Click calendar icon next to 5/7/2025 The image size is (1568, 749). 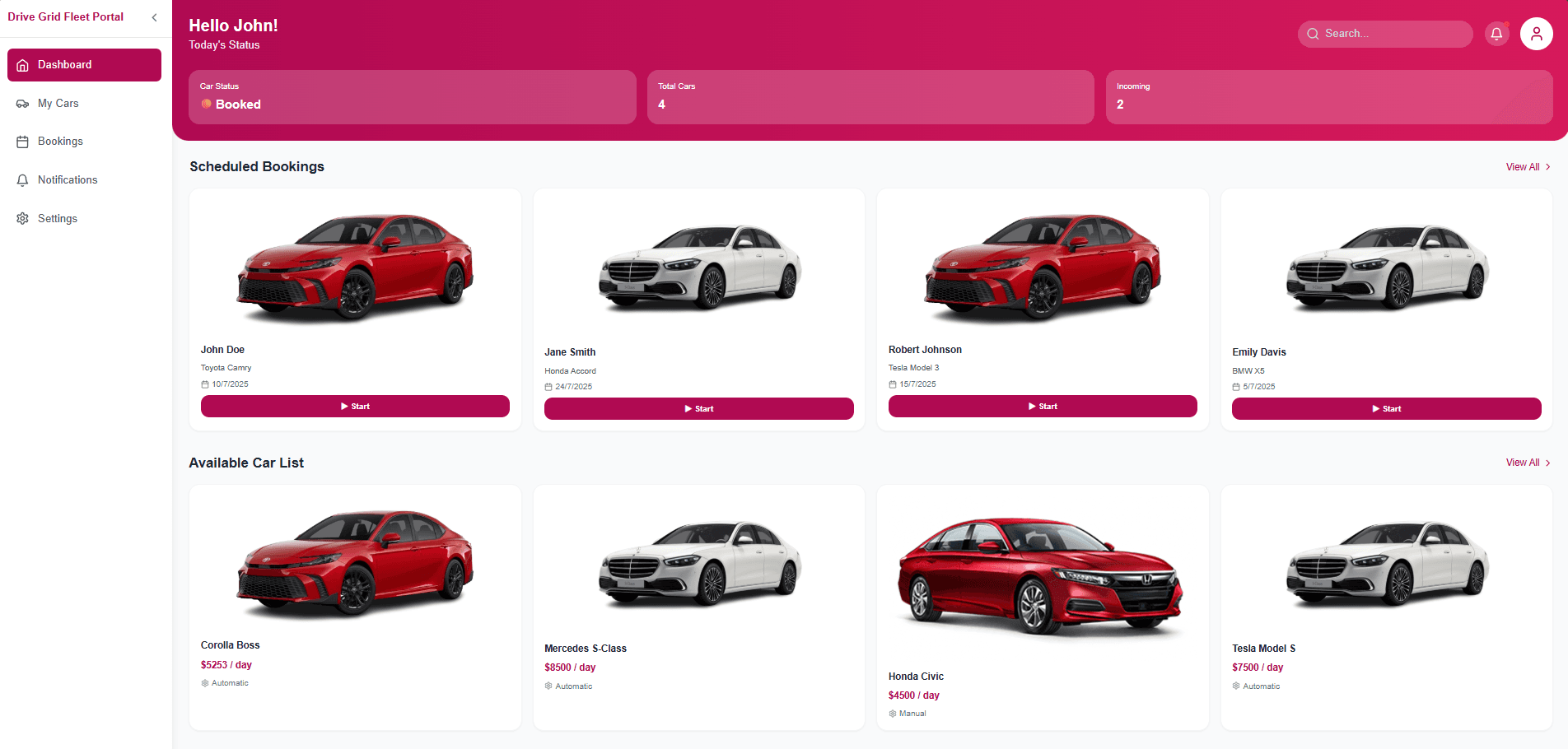pyautogui.click(x=1236, y=387)
